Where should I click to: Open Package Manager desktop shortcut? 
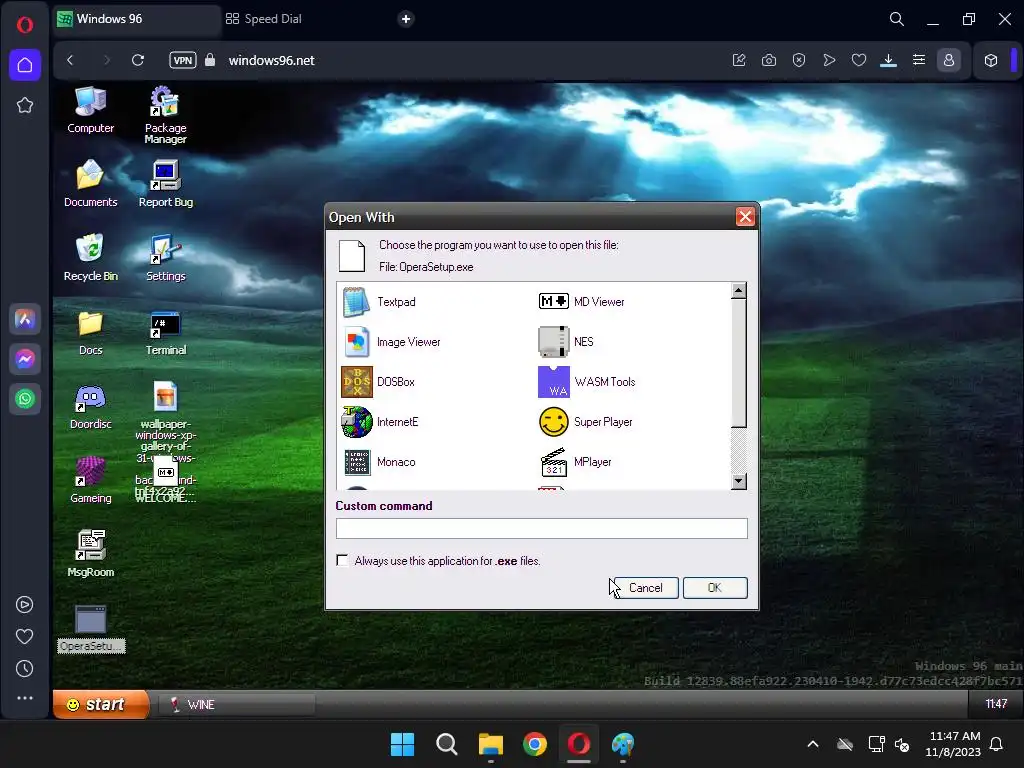[x=165, y=115]
